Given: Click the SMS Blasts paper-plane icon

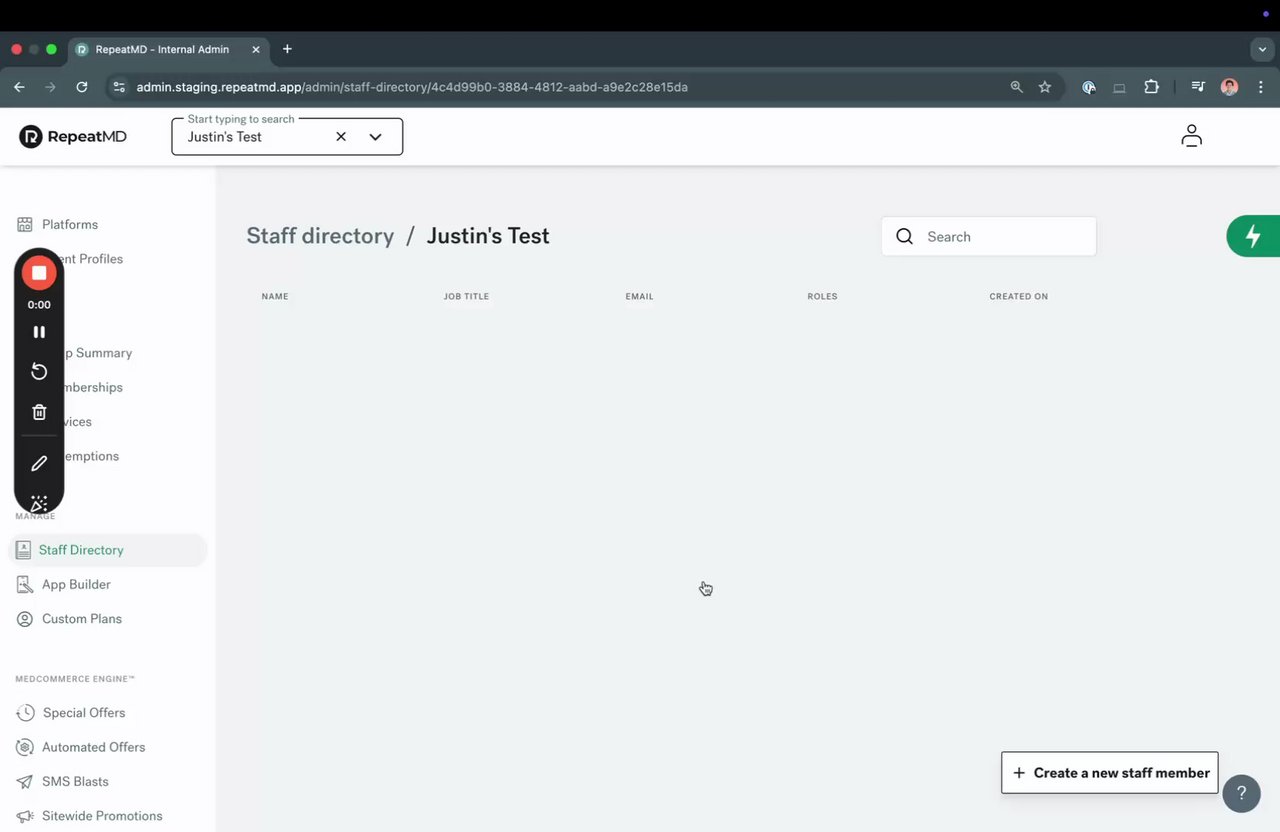Looking at the screenshot, I should (24, 782).
